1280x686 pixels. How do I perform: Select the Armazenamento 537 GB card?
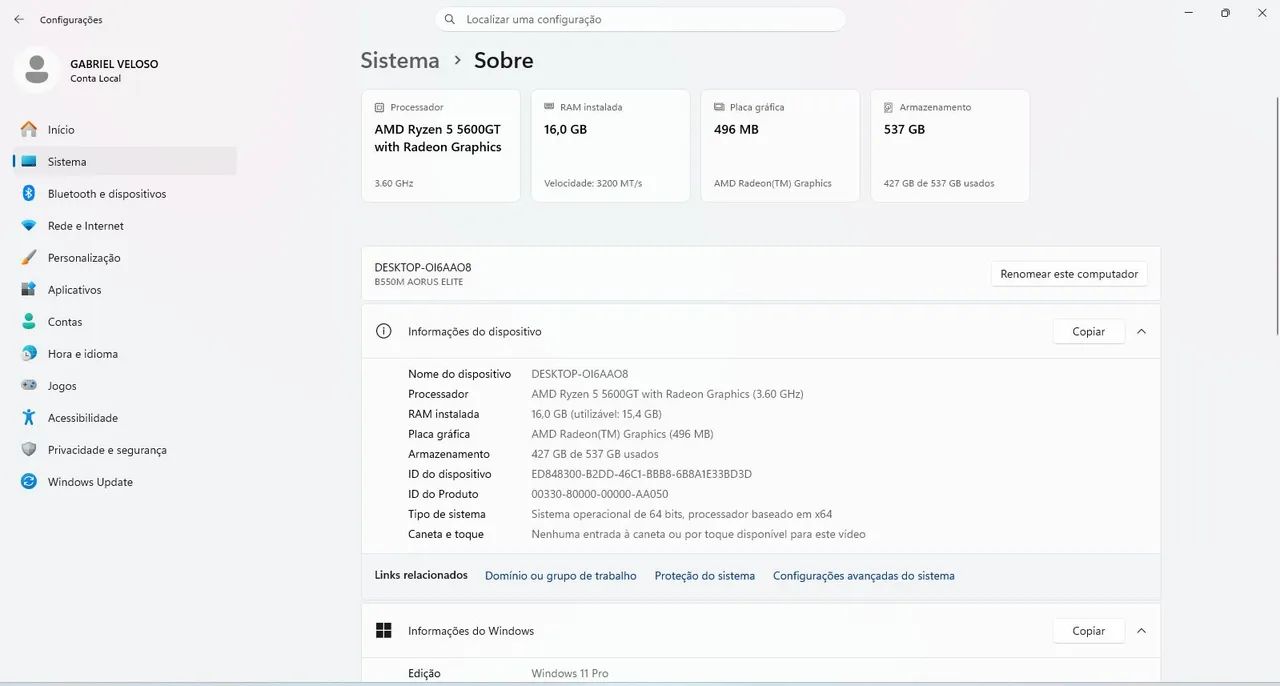(951, 146)
